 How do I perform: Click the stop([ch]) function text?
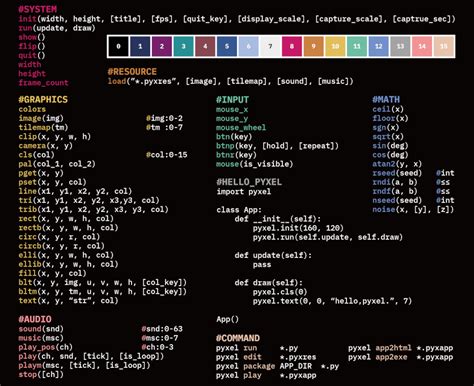pyautogui.click(x=41, y=374)
